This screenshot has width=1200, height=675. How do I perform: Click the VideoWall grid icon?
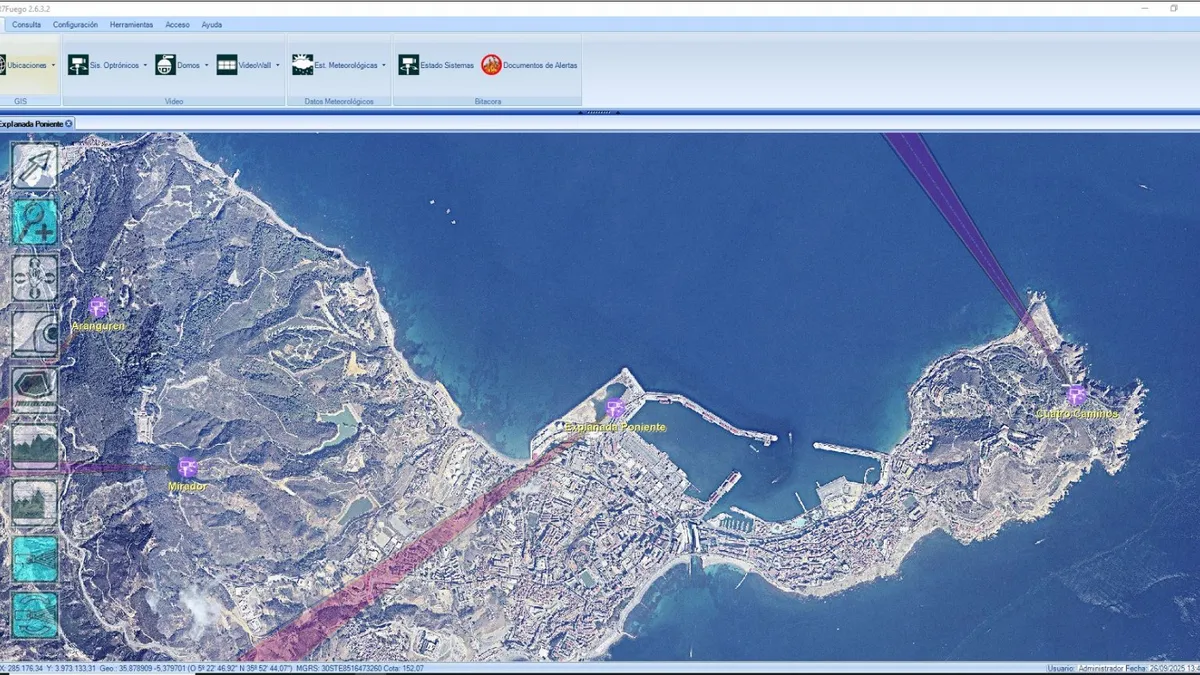click(227, 65)
